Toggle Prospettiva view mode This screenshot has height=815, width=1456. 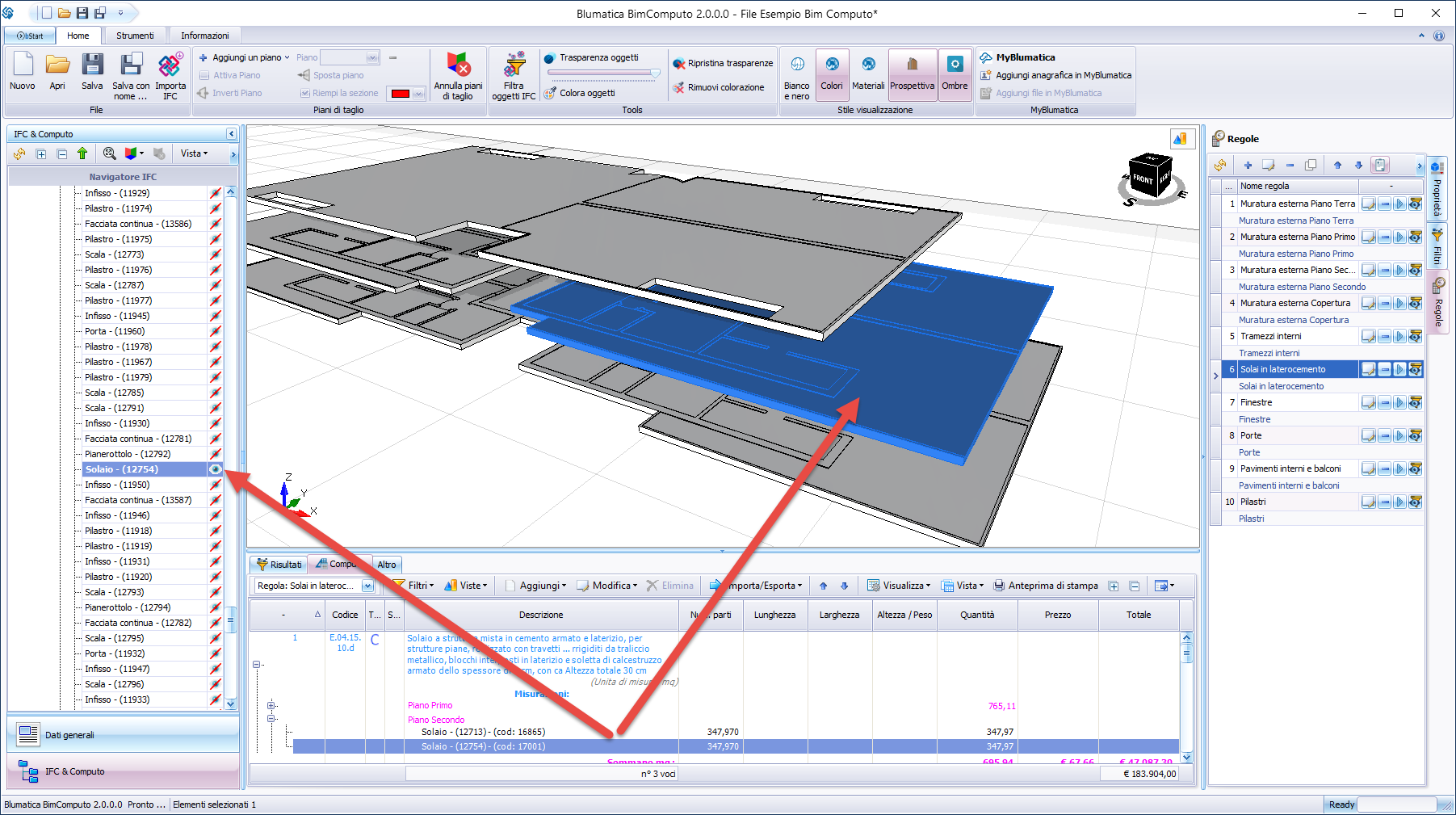(x=913, y=74)
